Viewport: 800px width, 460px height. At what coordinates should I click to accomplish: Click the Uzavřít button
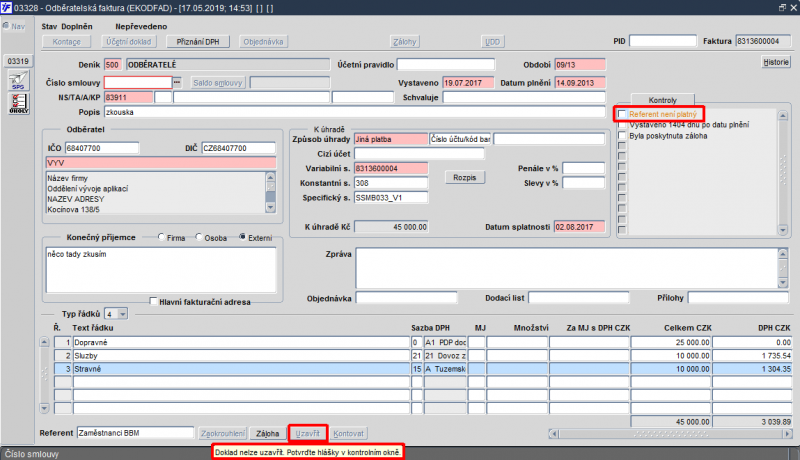(308, 433)
